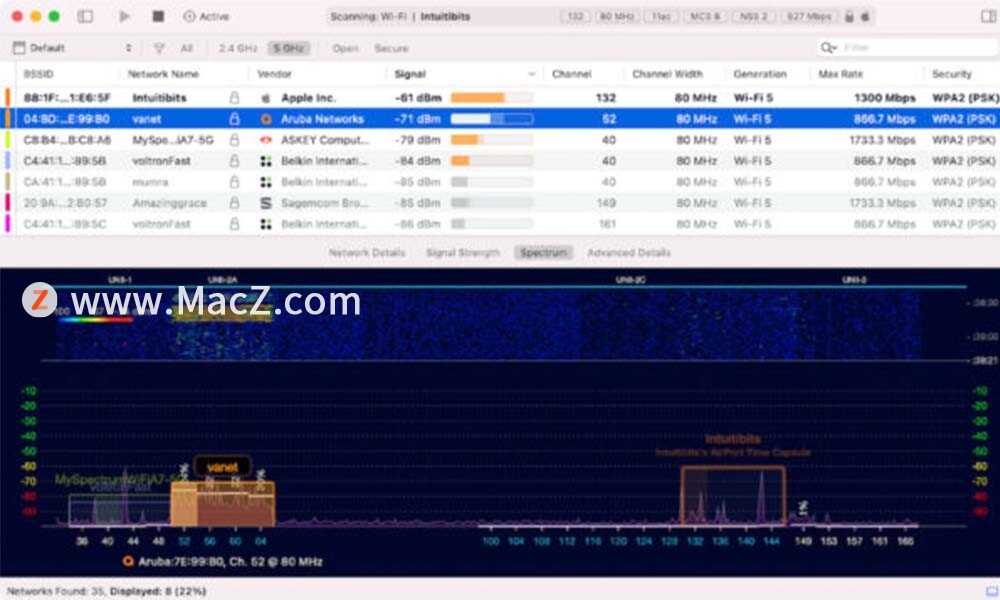This screenshot has width=1000, height=600.
Task: Select the Spectrum tab
Action: pyautogui.click(x=543, y=252)
